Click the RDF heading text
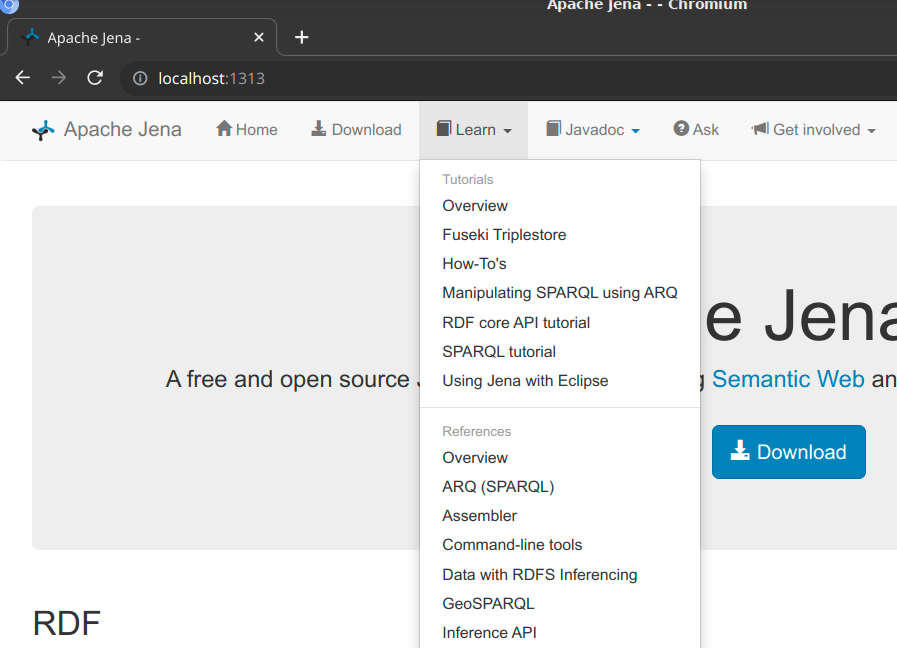The height and width of the screenshot is (648, 897). [66, 623]
